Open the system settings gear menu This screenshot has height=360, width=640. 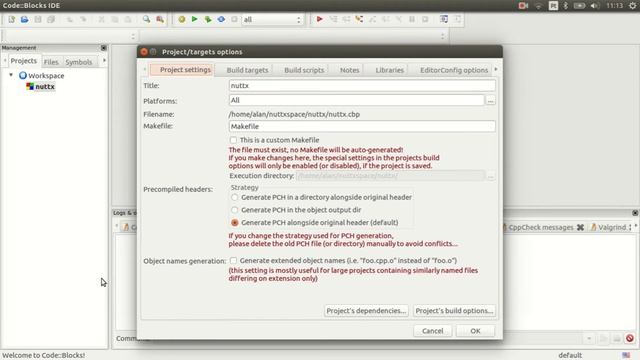633,5
